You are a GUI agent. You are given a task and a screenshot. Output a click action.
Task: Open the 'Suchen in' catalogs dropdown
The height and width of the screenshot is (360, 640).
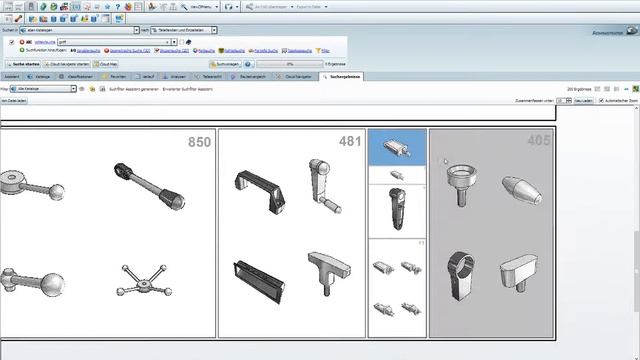coord(136,30)
